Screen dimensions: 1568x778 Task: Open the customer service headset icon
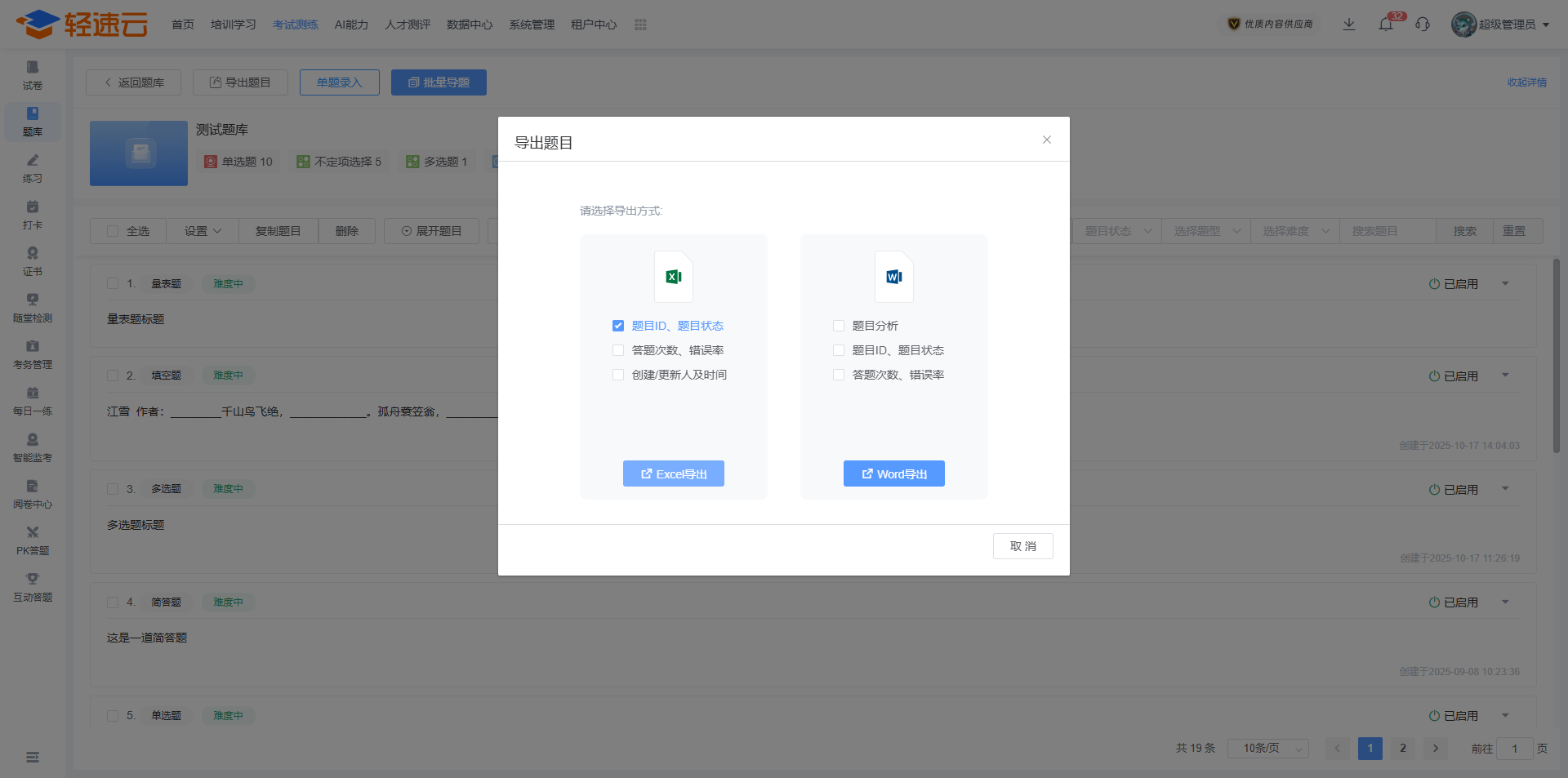pos(1423,24)
